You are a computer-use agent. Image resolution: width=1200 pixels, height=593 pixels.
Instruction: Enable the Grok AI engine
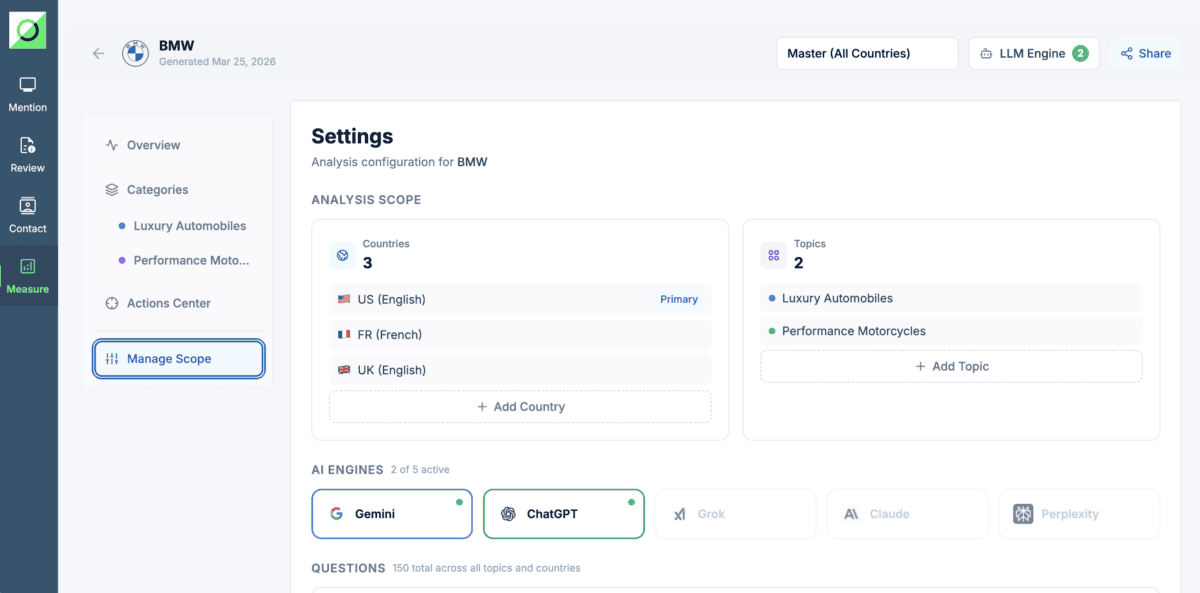tap(736, 514)
